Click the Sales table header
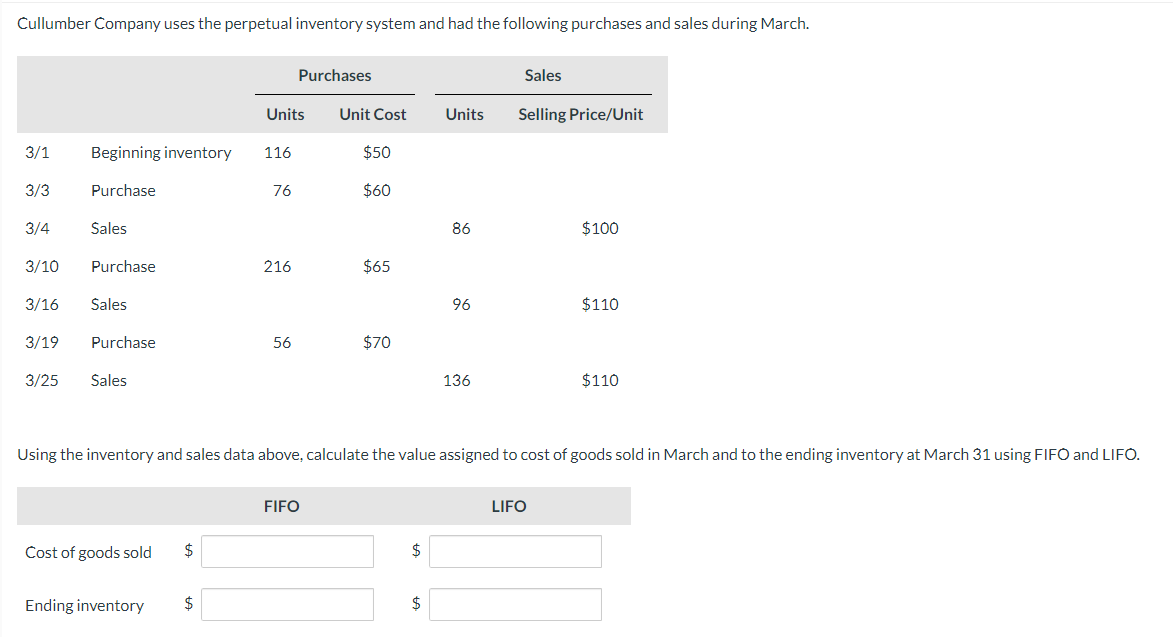 542,75
